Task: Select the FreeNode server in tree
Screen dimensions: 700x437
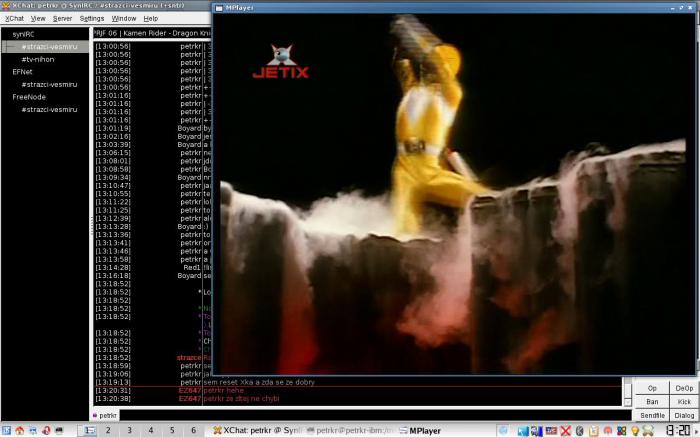Action: pos(29,97)
